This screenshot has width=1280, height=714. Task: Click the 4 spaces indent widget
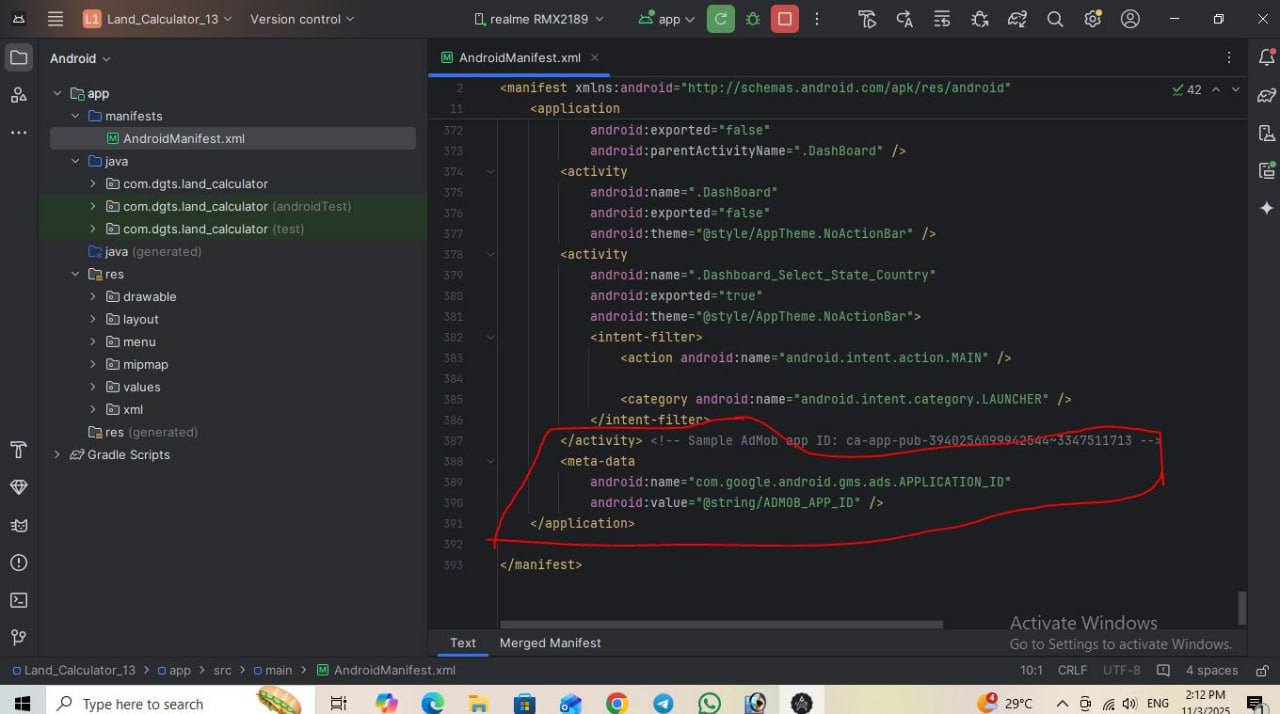[1211, 670]
